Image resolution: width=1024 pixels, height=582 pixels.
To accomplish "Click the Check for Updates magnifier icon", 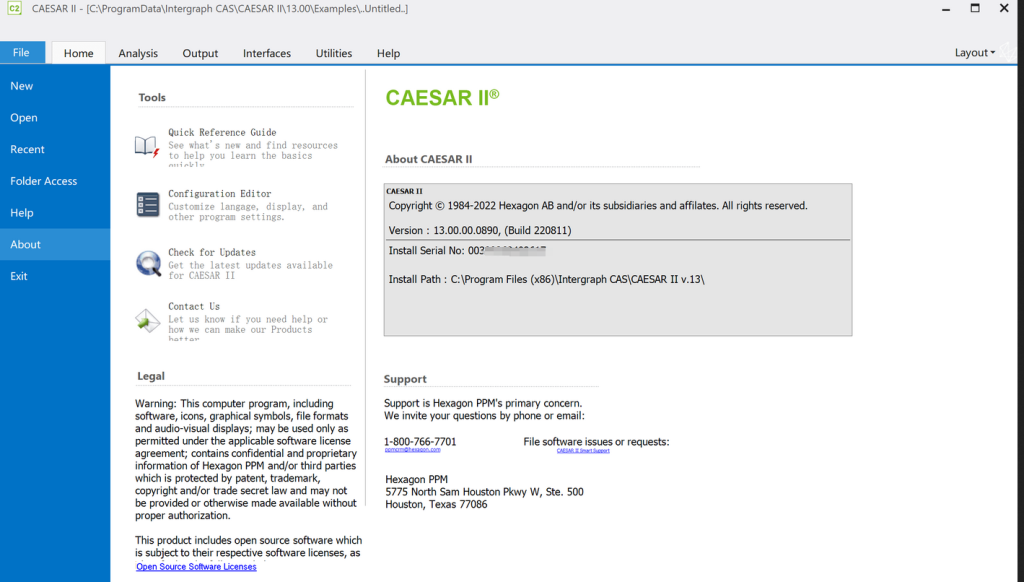I will click(148, 264).
